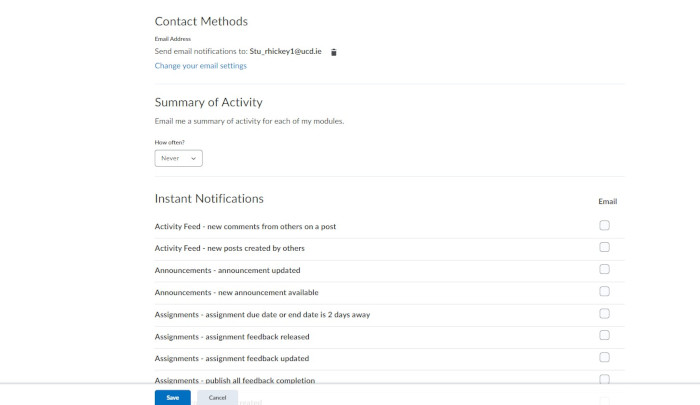Click the Summary of Activity heading
Screen dimensions: 700x405
click(x=208, y=102)
